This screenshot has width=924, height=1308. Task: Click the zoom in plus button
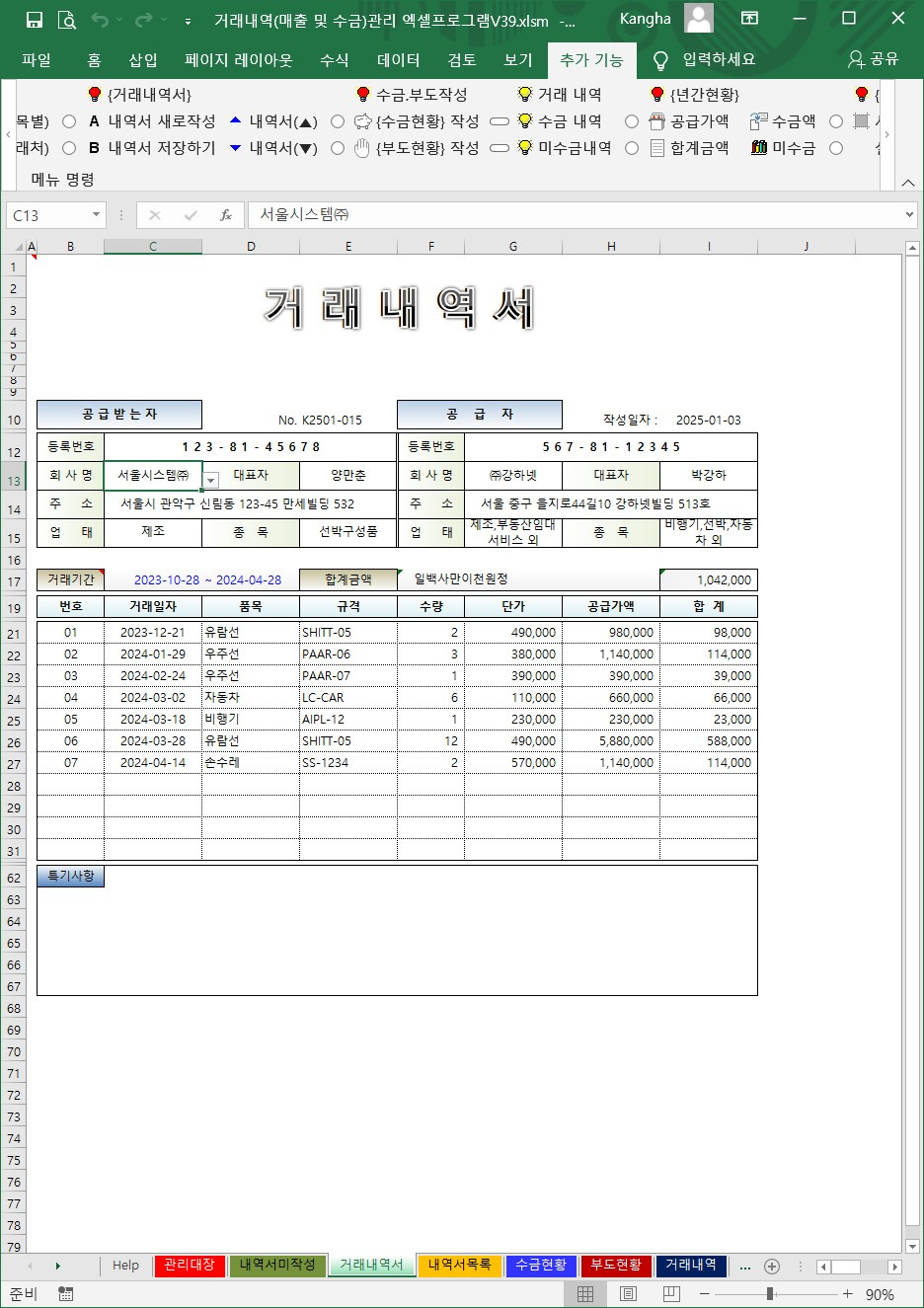coord(847,1294)
